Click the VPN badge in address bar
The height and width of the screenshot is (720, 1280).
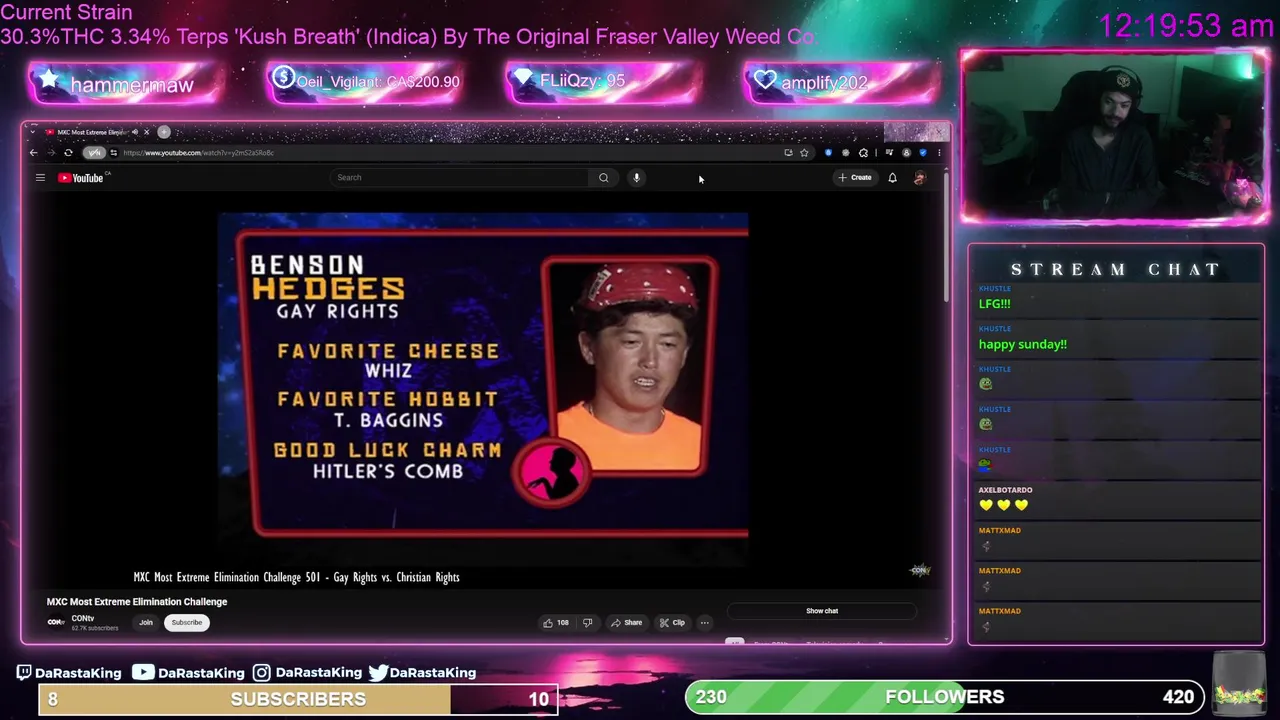coord(94,153)
